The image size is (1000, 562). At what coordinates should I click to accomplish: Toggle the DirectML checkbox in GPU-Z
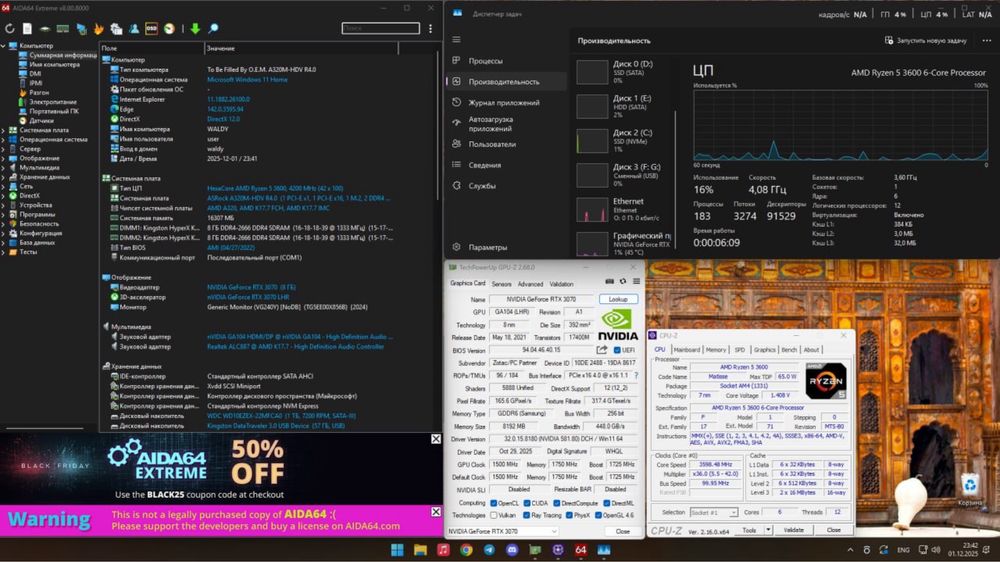pyautogui.click(x=607, y=503)
